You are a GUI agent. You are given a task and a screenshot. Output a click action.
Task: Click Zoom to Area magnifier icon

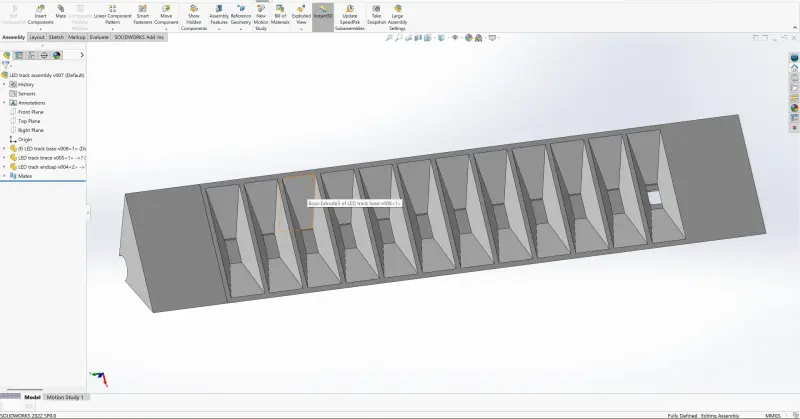(399, 38)
